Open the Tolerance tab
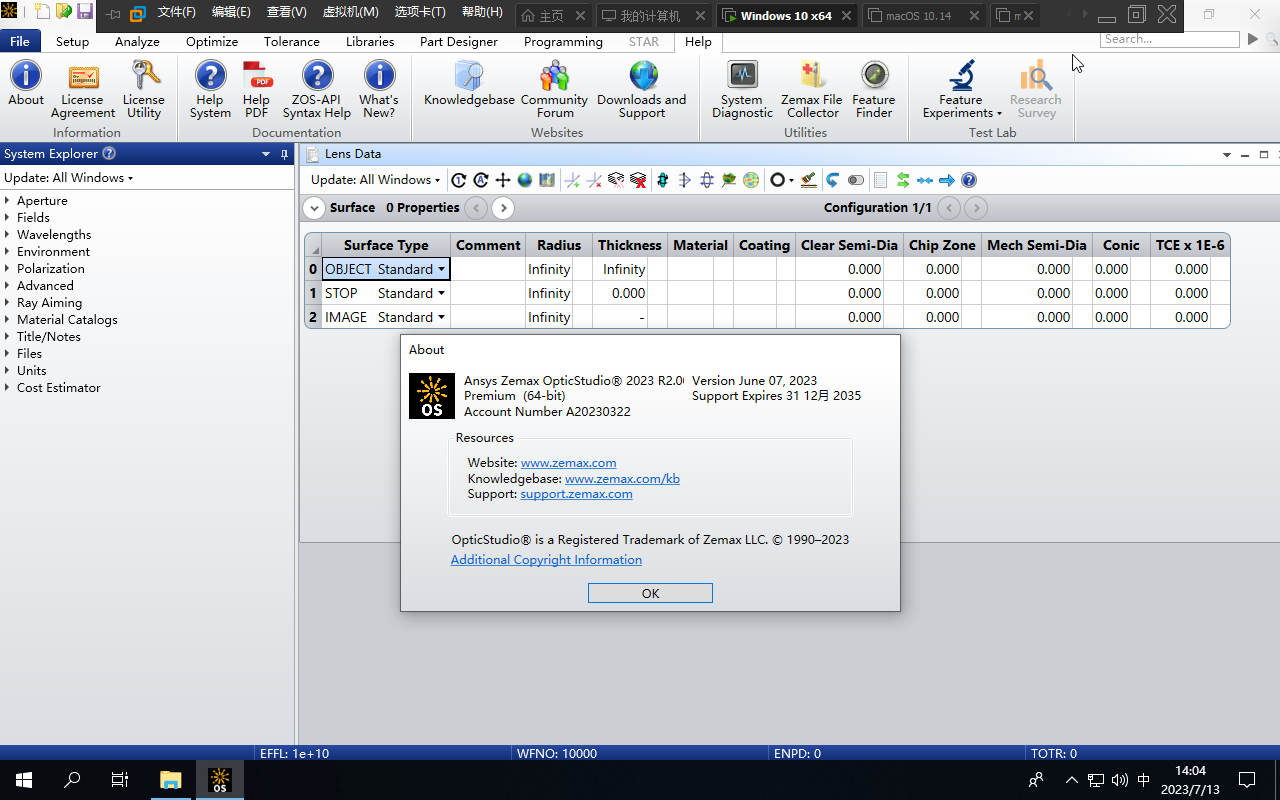 [x=292, y=42]
